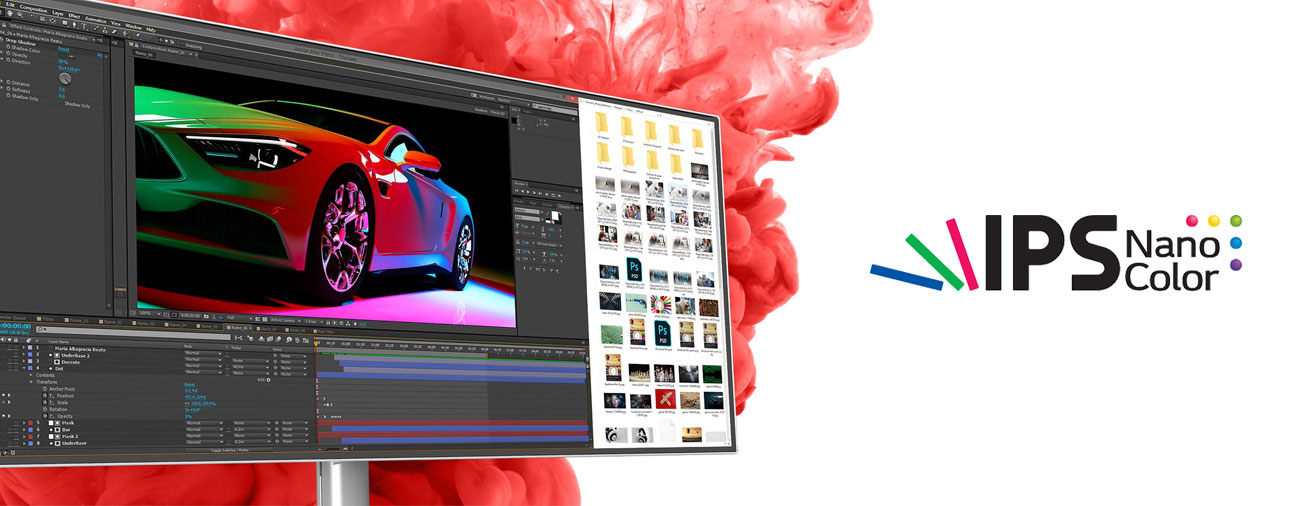This screenshot has width=1300, height=506.
Task: Expand the Bar layer
Action: [24, 430]
